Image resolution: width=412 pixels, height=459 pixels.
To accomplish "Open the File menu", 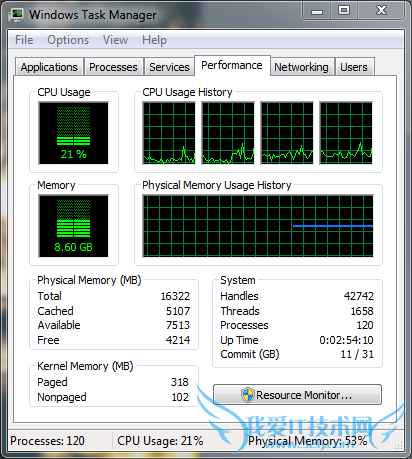I will click(x=24, y=40).
